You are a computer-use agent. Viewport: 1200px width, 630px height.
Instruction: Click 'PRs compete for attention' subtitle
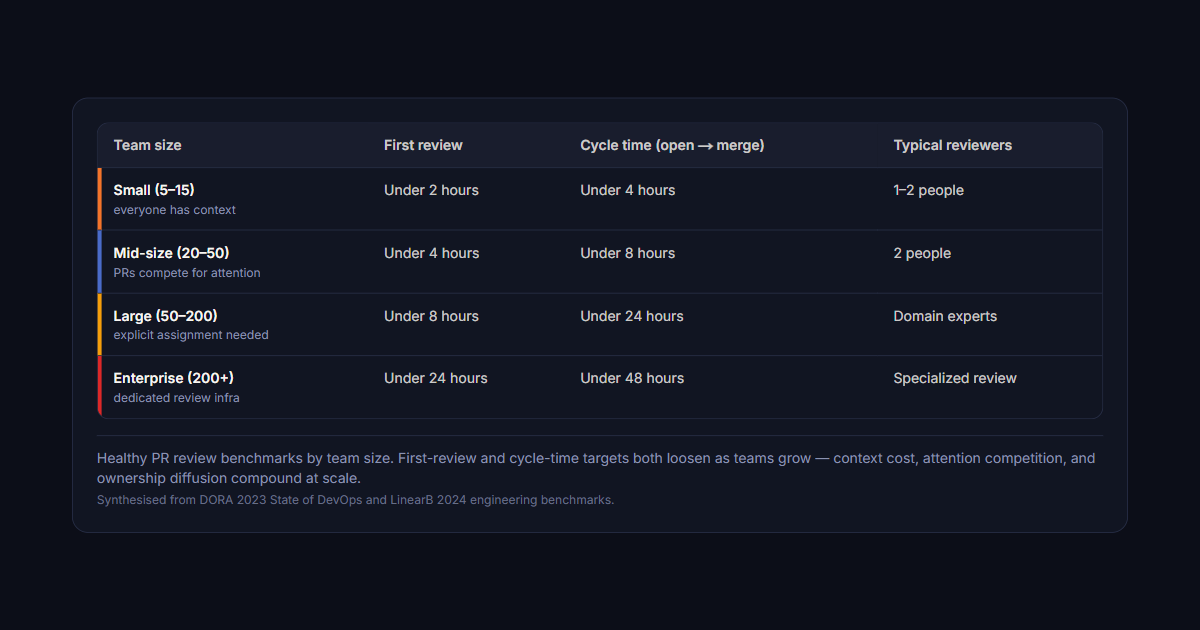pyautogui.click(x=187, y=273)
